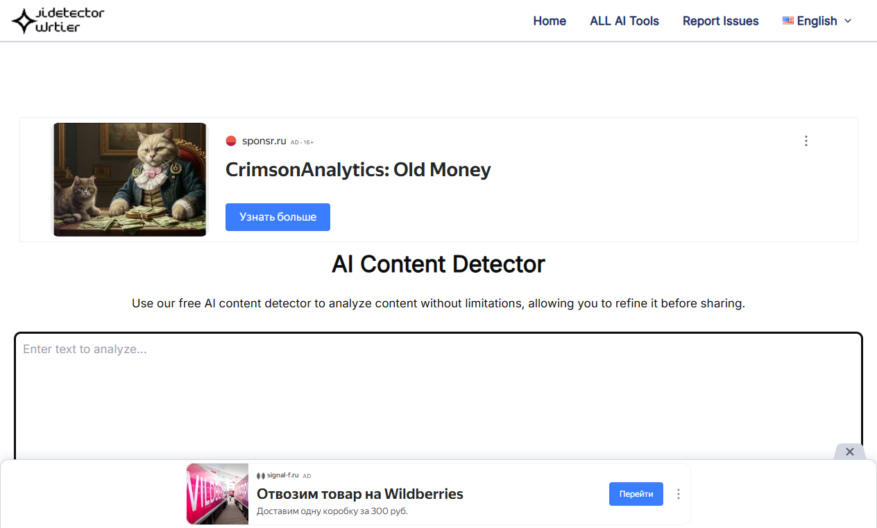This screenshot has height=528, width=877.
Task: Click the free AI content detector description
Action: pos(438,303)
